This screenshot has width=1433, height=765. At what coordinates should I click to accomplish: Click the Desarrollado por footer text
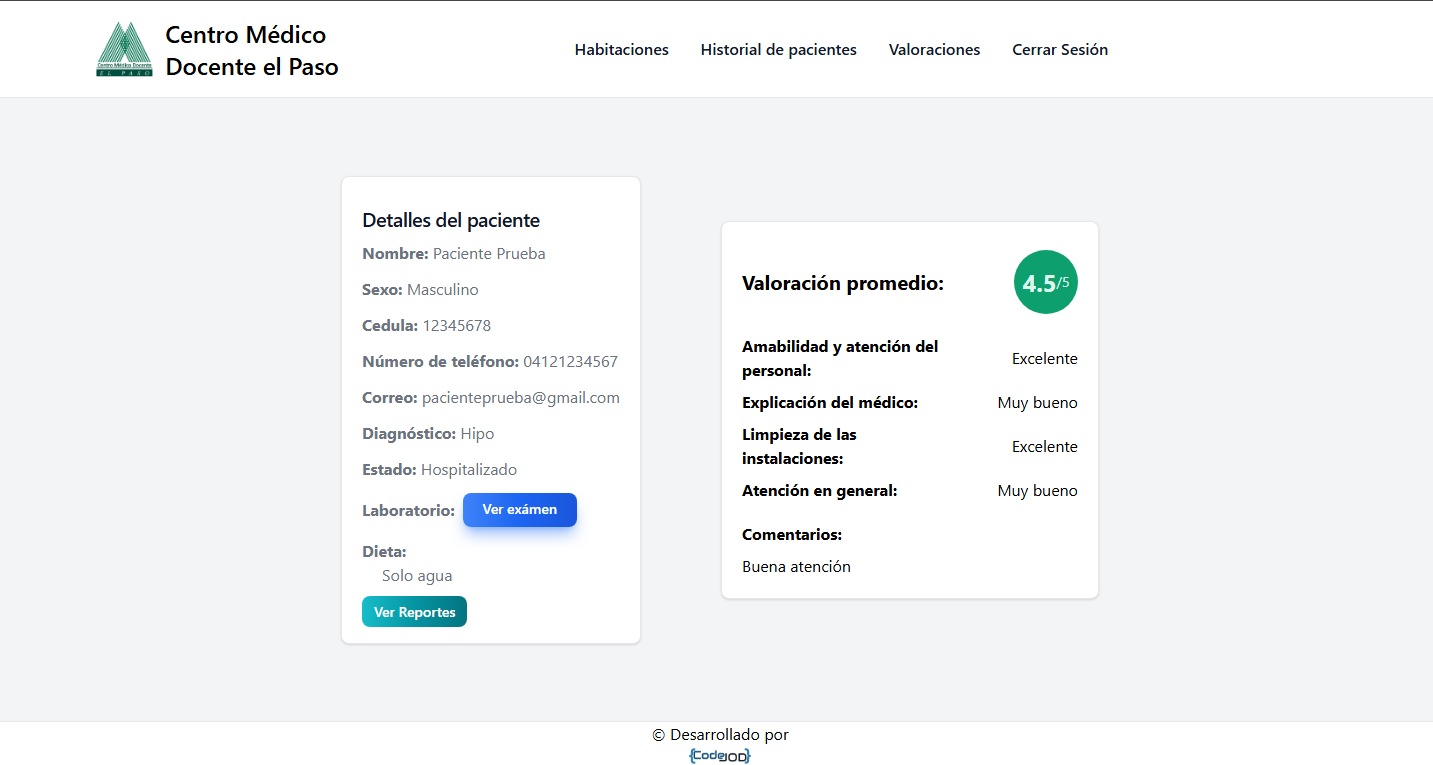point(720,735)
